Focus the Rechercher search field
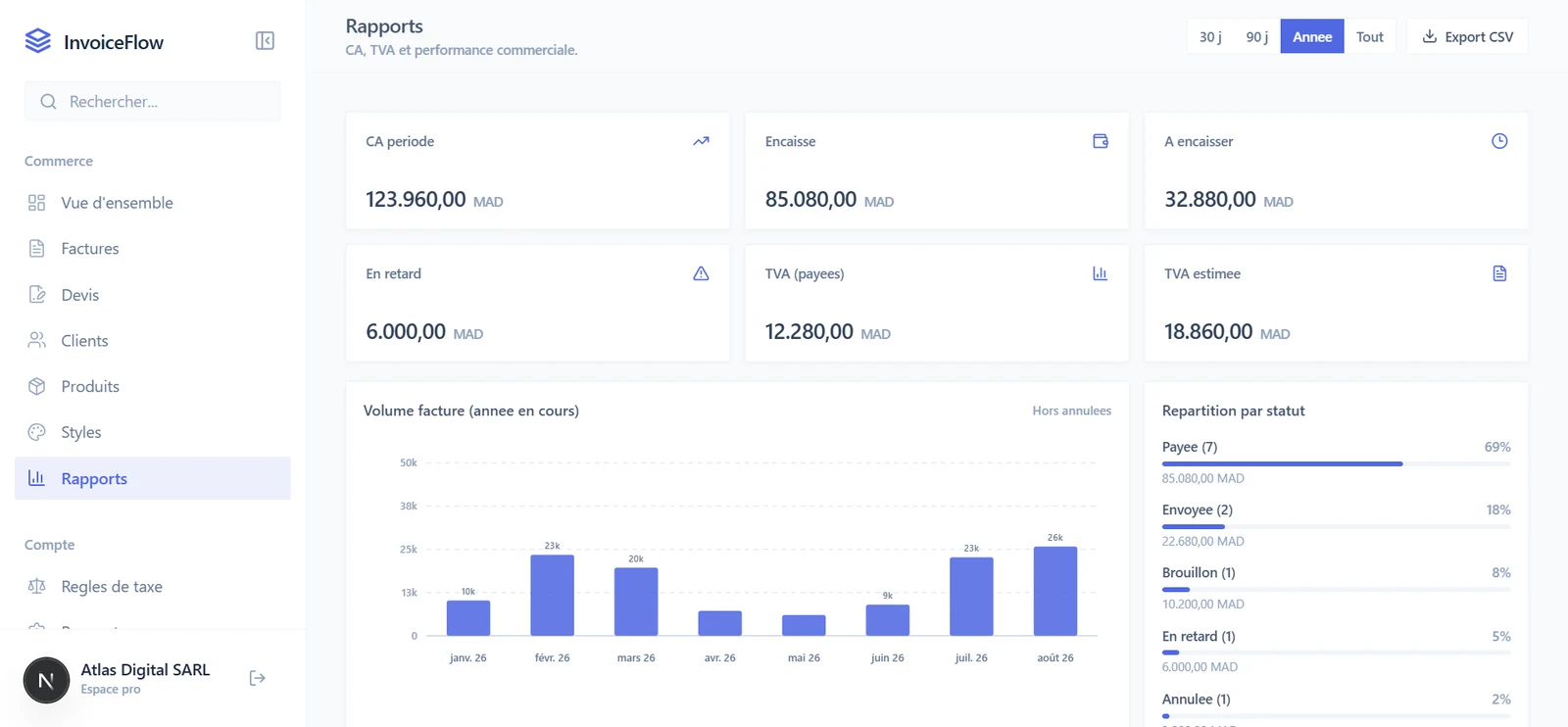Viewport: 1568px width, 727px height. click(x=153, y=102)
